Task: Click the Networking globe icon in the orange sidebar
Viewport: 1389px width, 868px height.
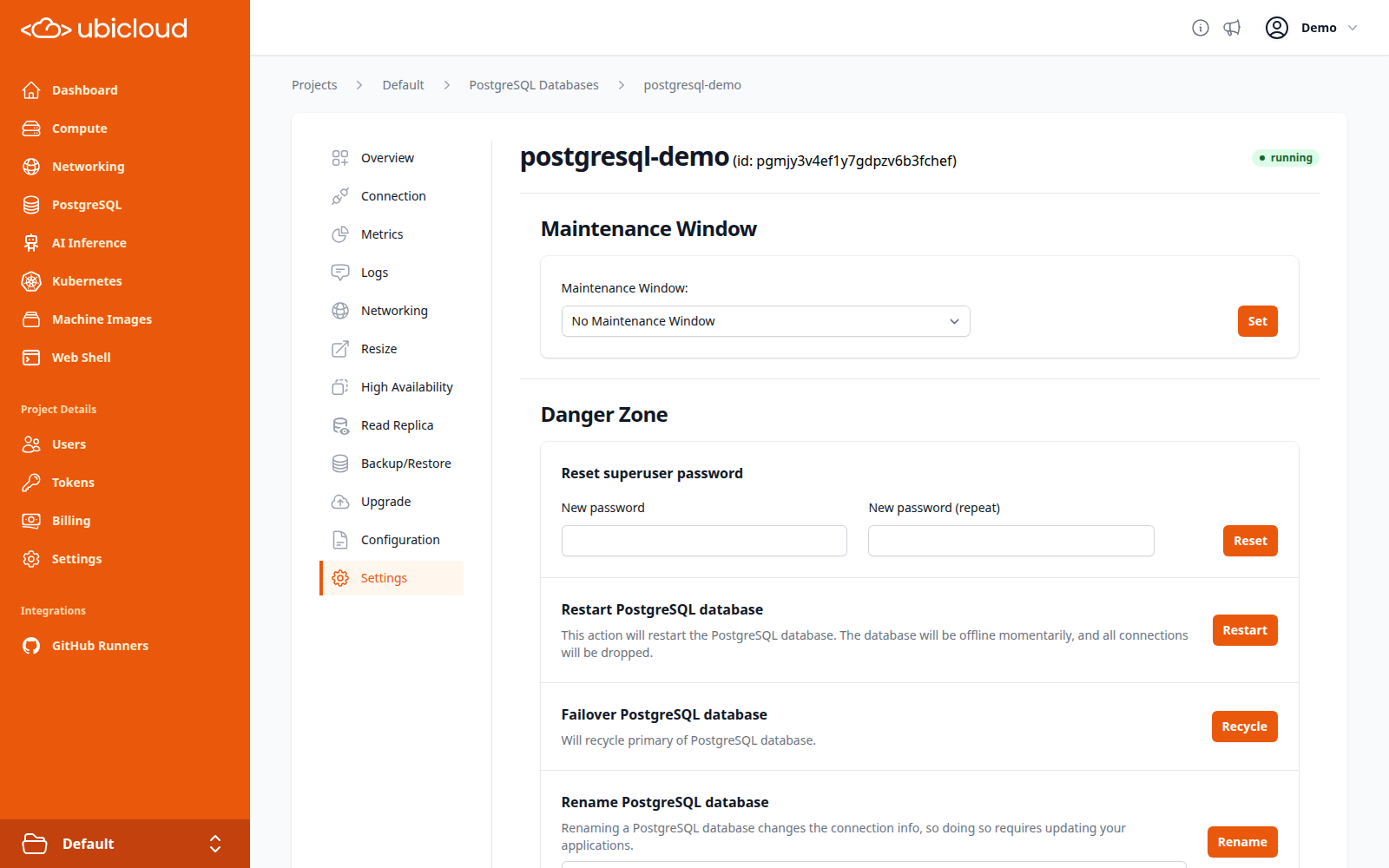Action: pos(31,167)
